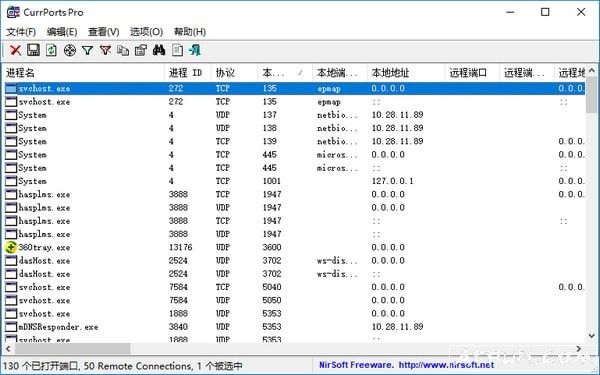Open properties with the toolbar properties icon
This screenshot has width=600, height=375.
pyautogui.click(x=141, y=50)
